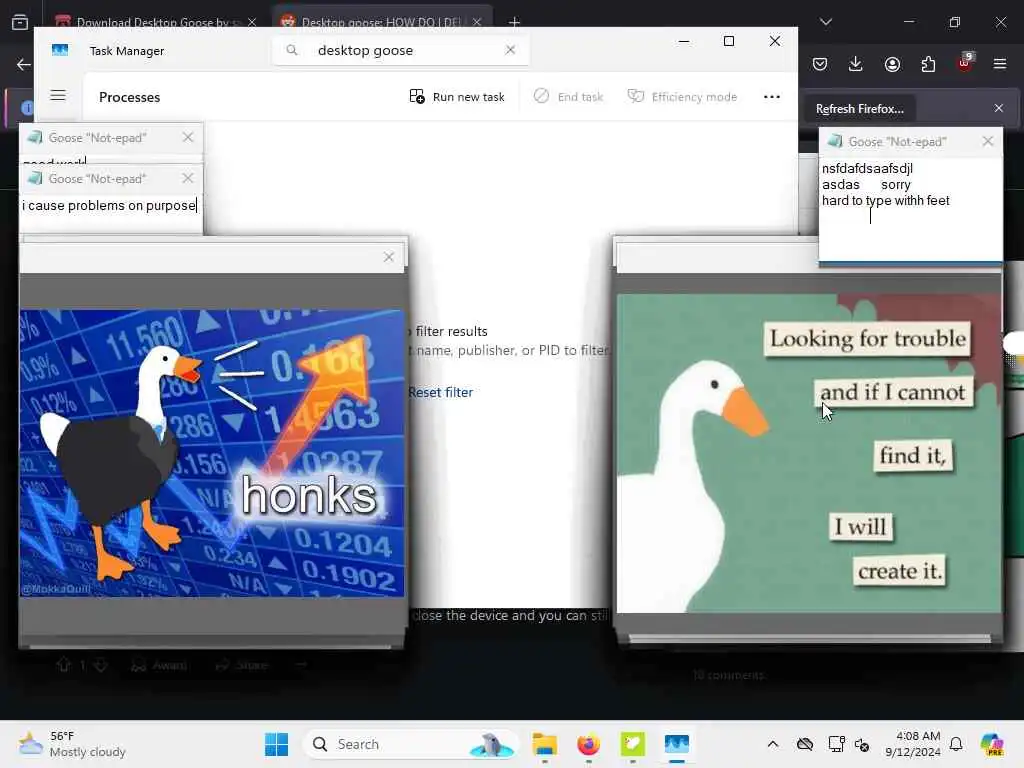
Task: Click the cloud sync-off tray icon
Action: [805, 744]
